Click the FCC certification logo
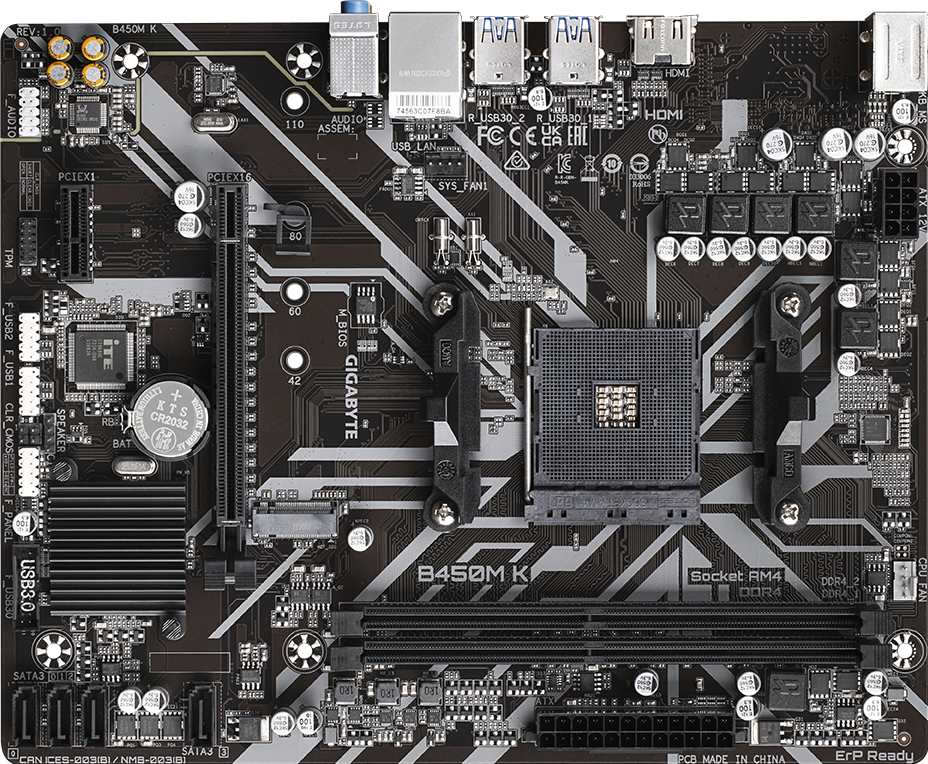The height and width of the screenshot is (764, 928). point(490,135)
